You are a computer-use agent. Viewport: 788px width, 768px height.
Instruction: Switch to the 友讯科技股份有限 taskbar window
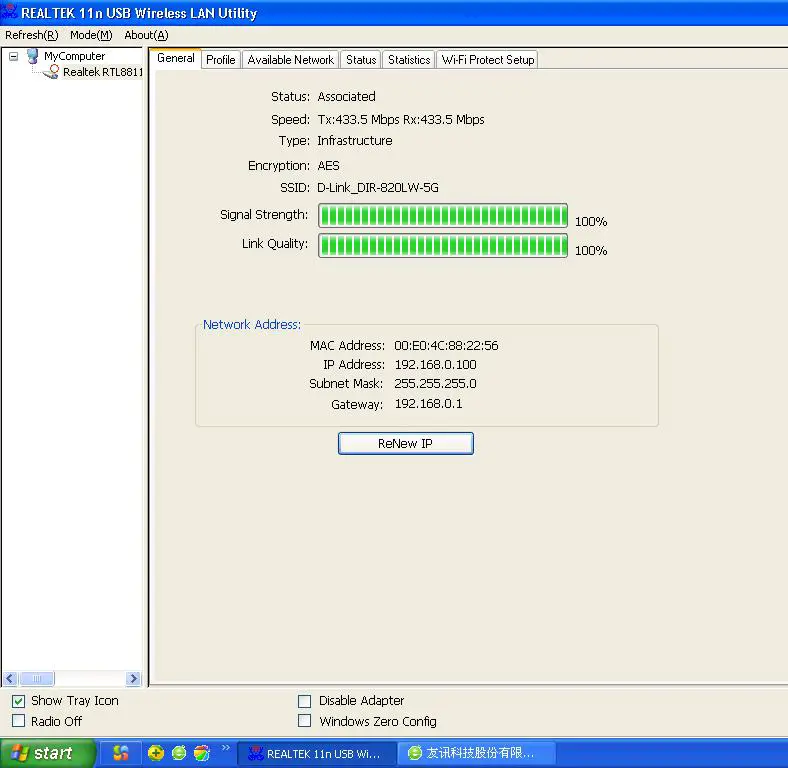coord(476,753)
